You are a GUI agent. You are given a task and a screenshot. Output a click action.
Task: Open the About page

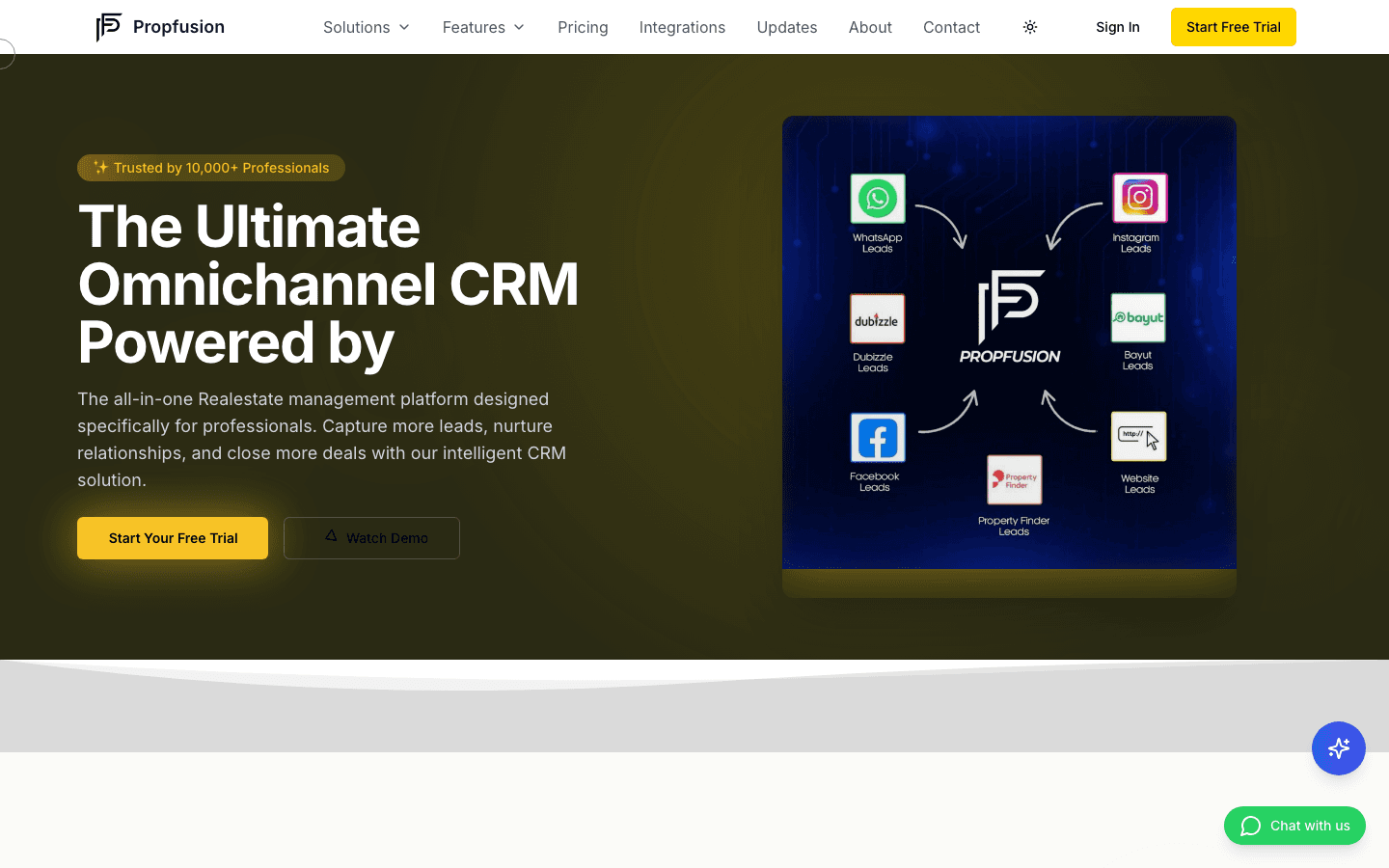[870, 27]
